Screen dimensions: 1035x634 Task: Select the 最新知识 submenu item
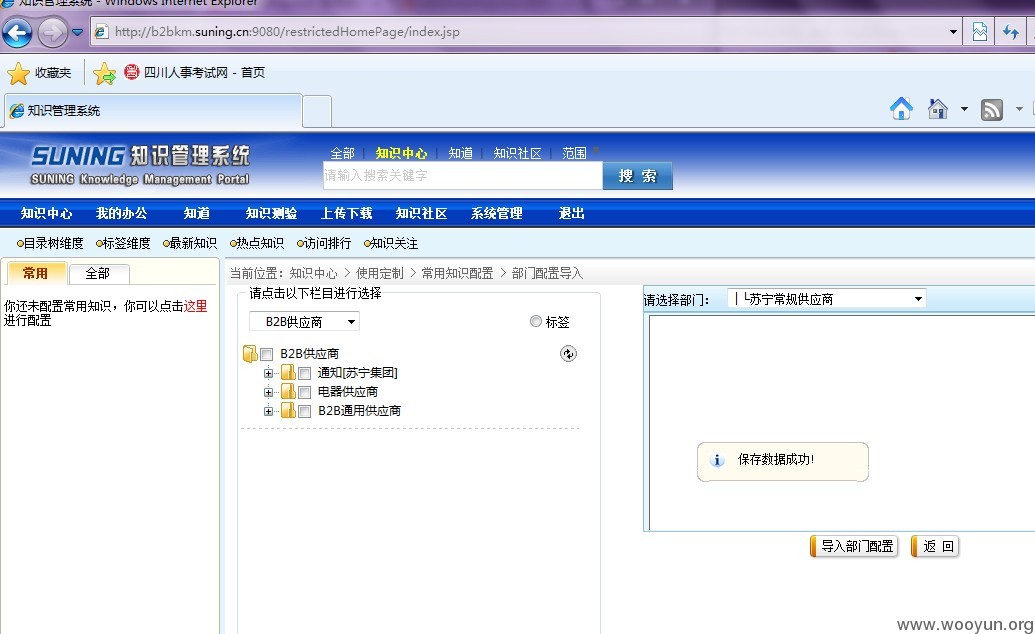[x=189, y=243]
